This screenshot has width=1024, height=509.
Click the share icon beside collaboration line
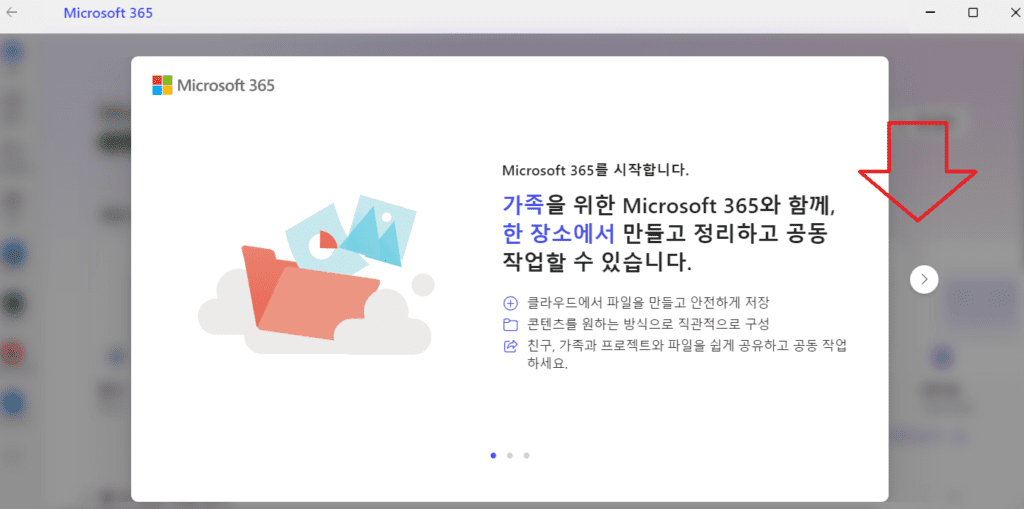(510, 346)
